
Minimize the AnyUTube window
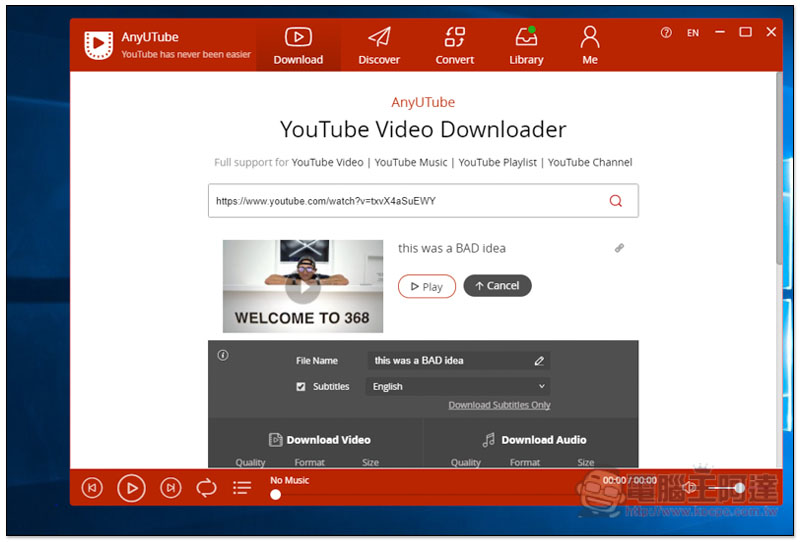720,32
